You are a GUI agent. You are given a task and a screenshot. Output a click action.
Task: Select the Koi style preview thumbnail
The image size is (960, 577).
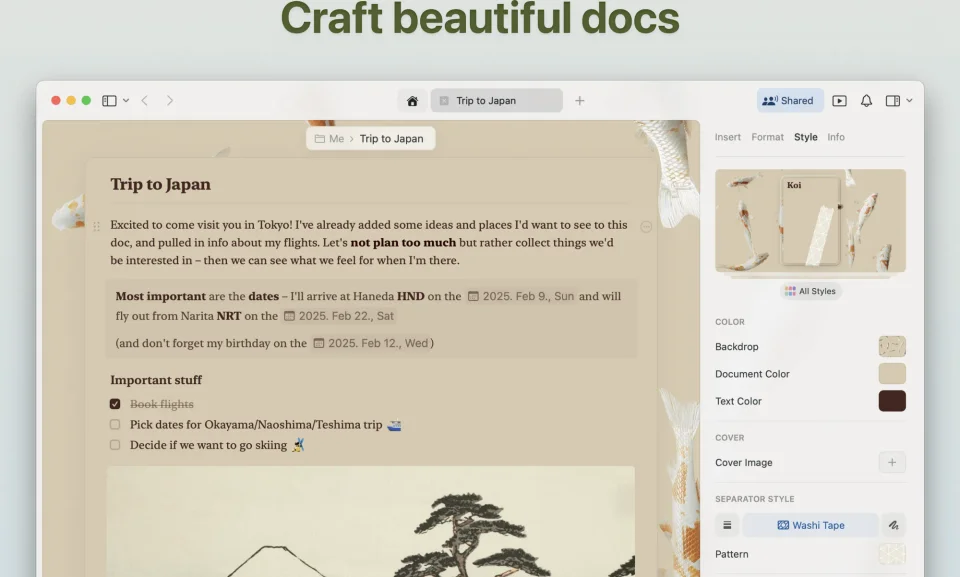pos(810,221)
